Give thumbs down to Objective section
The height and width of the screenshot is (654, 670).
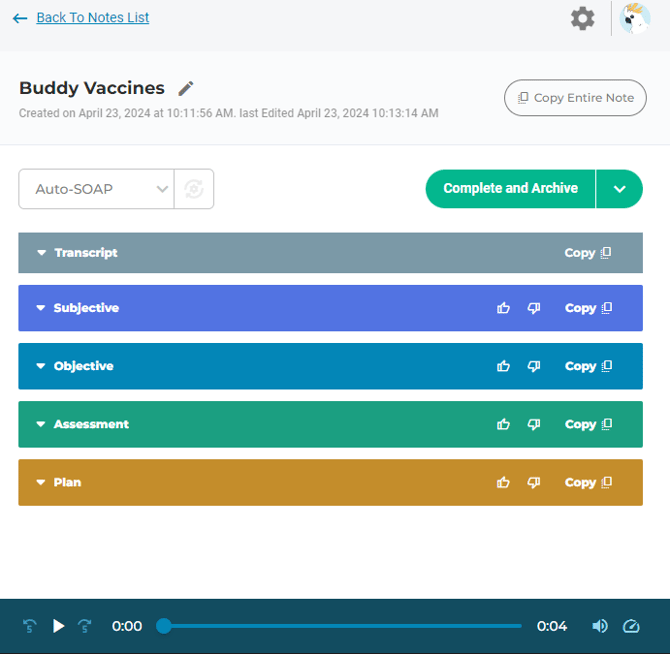click(534, 366)
